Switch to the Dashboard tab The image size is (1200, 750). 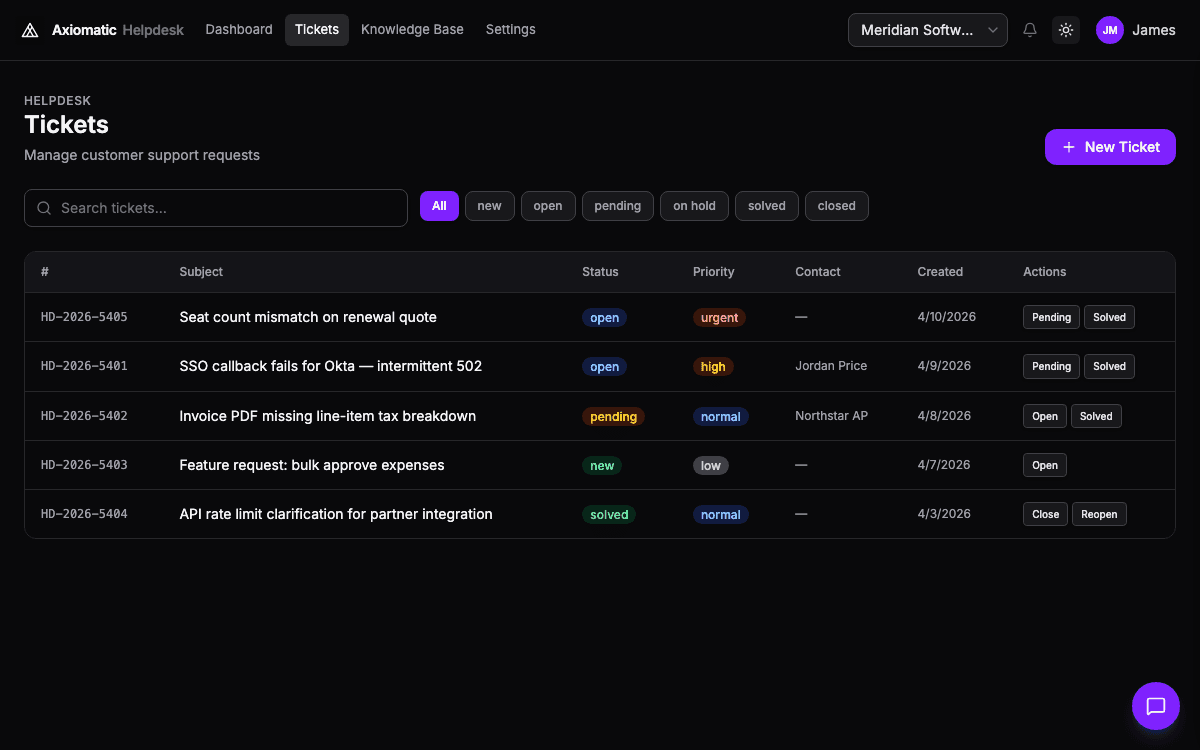238,30
